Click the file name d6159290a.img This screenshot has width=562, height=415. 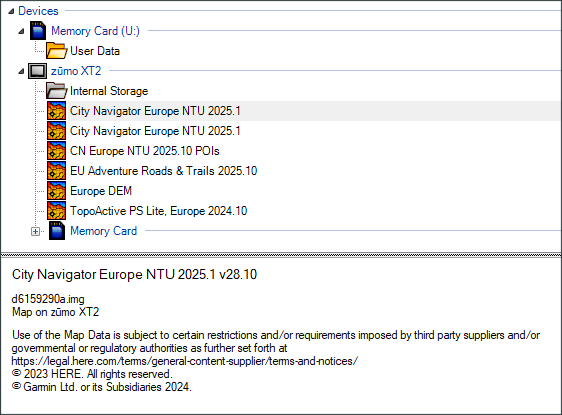tap(48, 299)
